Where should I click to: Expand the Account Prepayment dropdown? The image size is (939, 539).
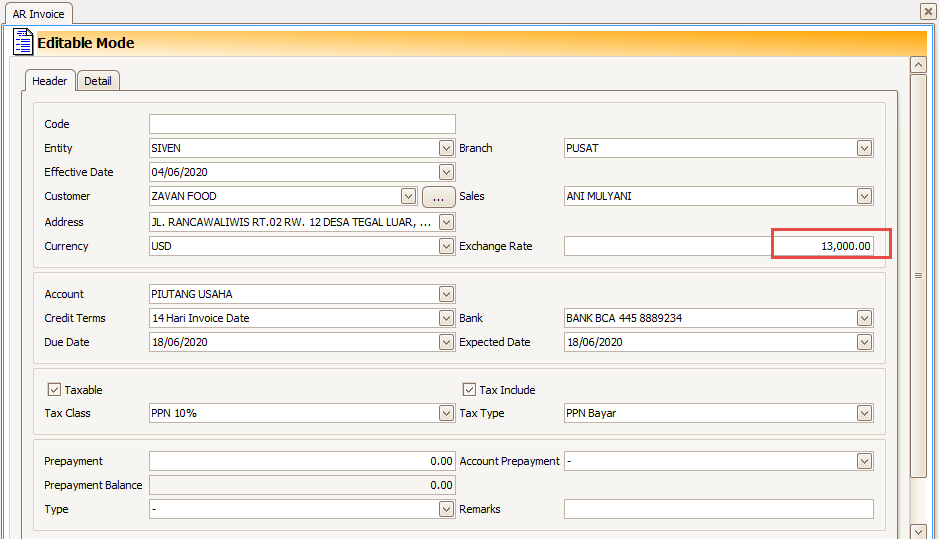pos(864,461)
